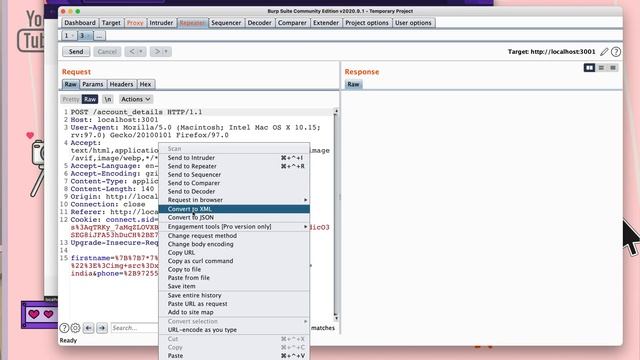The height and width of the screenshot is (360, 640).
Task: Open the back-history dropdown arrow
Action: (141, 52)
